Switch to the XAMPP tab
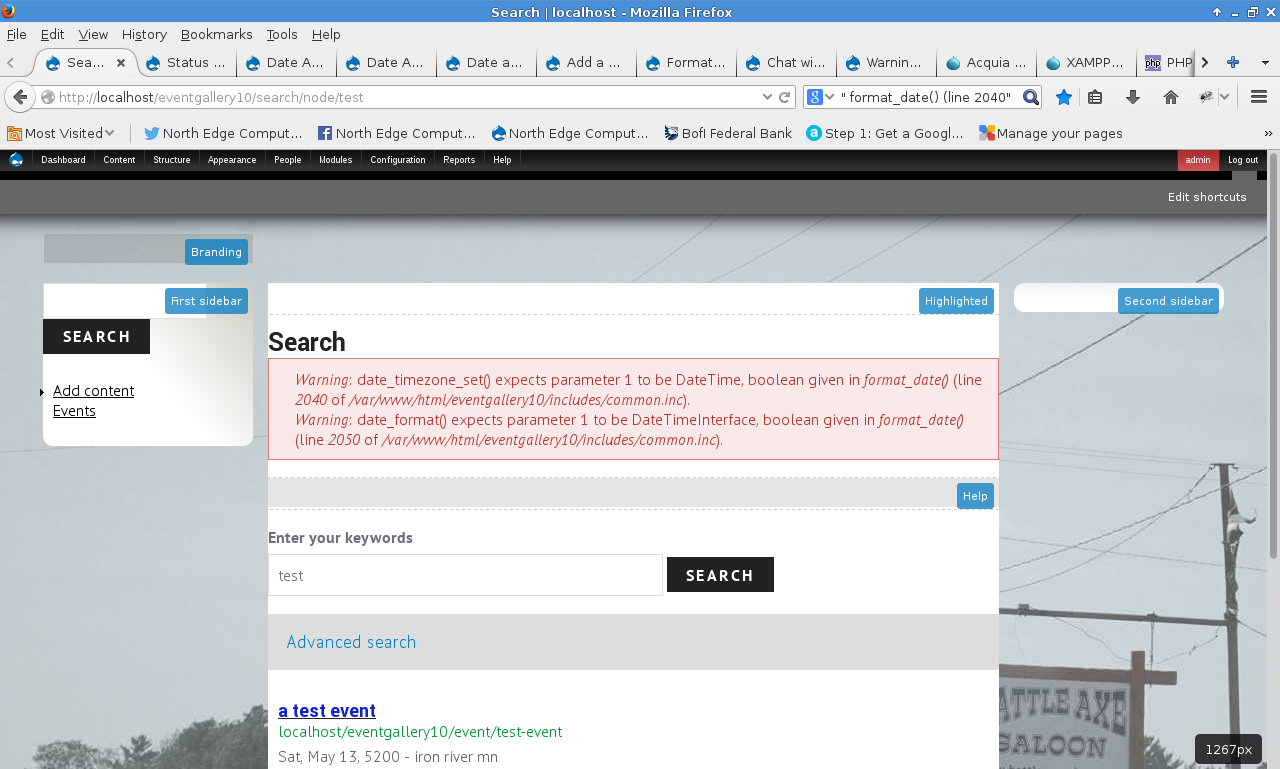The image size is (1280, 769). [x=1086, y=62]
